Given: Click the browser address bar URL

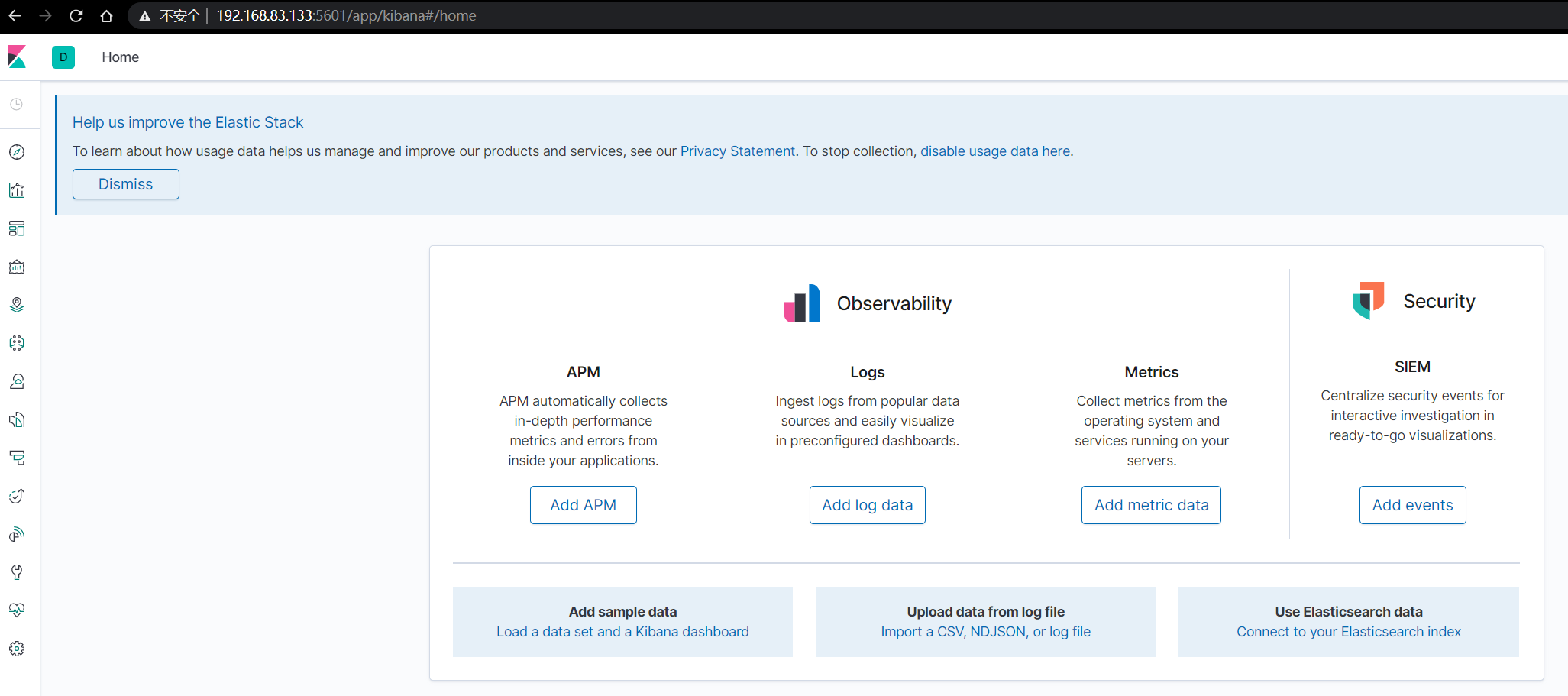Looking at the screenshot, I should pos(347,15).
